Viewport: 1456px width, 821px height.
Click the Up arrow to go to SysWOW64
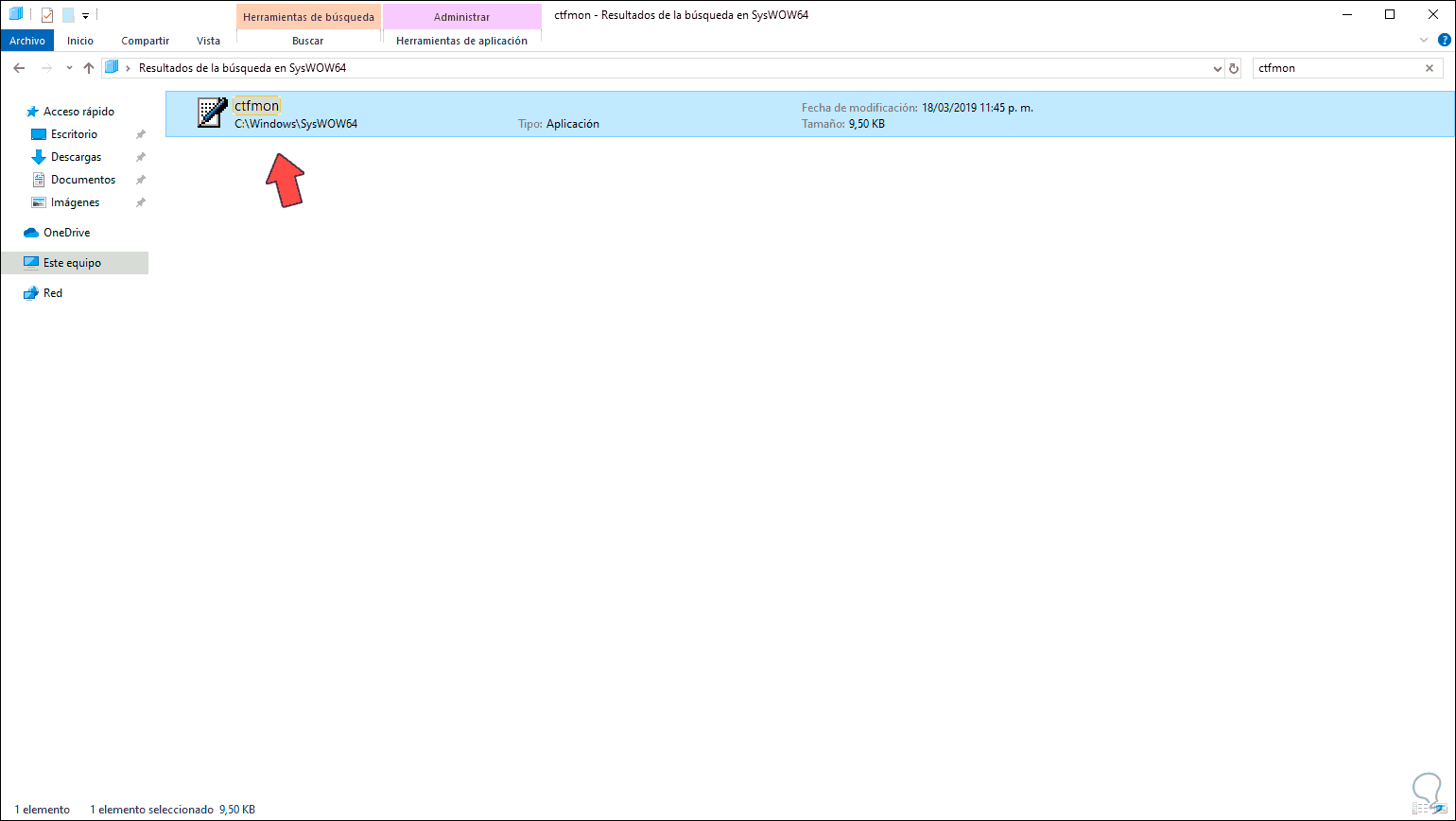click(x=89, y=67)
